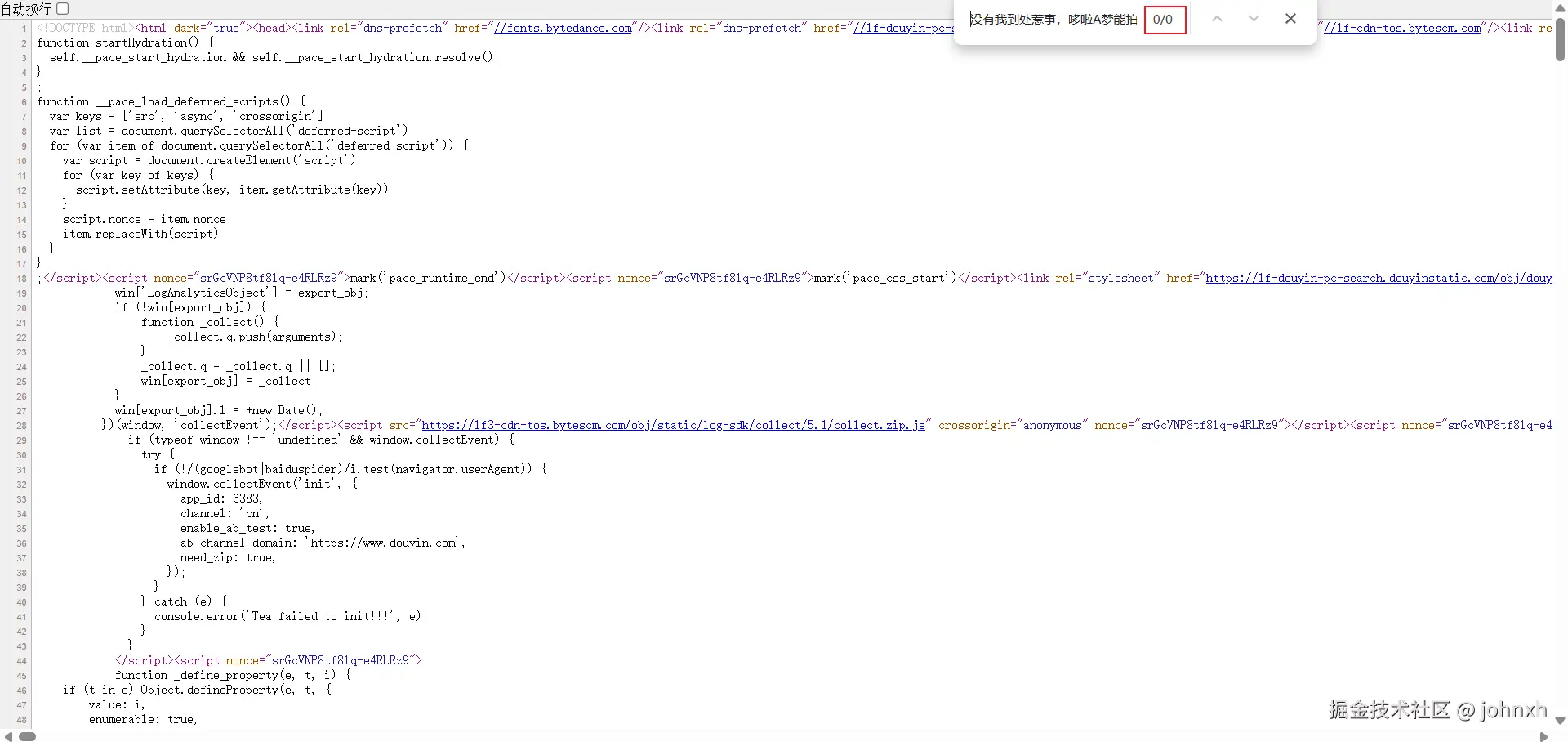
Task: Go to previous search match arrow
Action: [1217, 19]
